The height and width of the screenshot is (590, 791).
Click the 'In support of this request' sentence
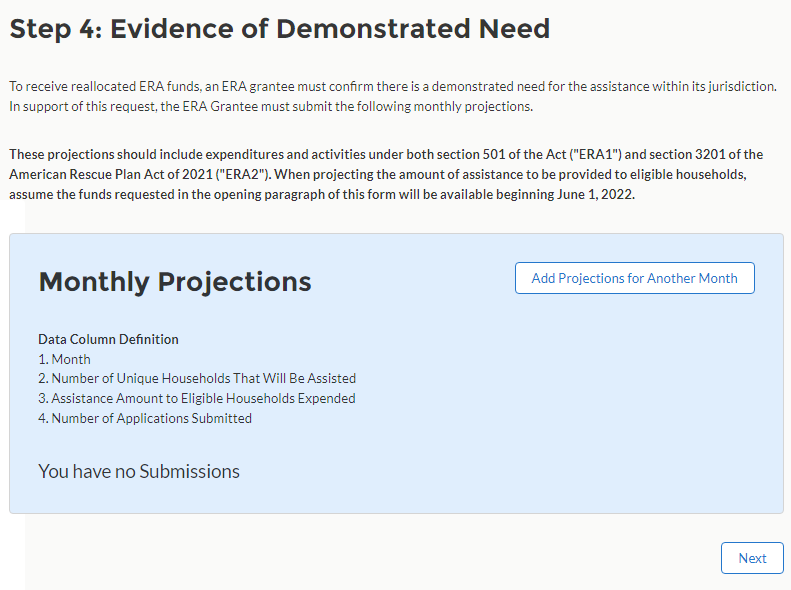pos(270,106)
